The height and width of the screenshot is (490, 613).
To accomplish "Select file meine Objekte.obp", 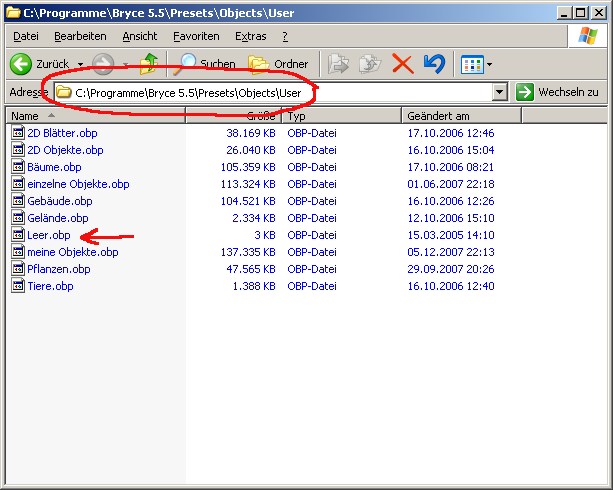I will tap(73, 252).
